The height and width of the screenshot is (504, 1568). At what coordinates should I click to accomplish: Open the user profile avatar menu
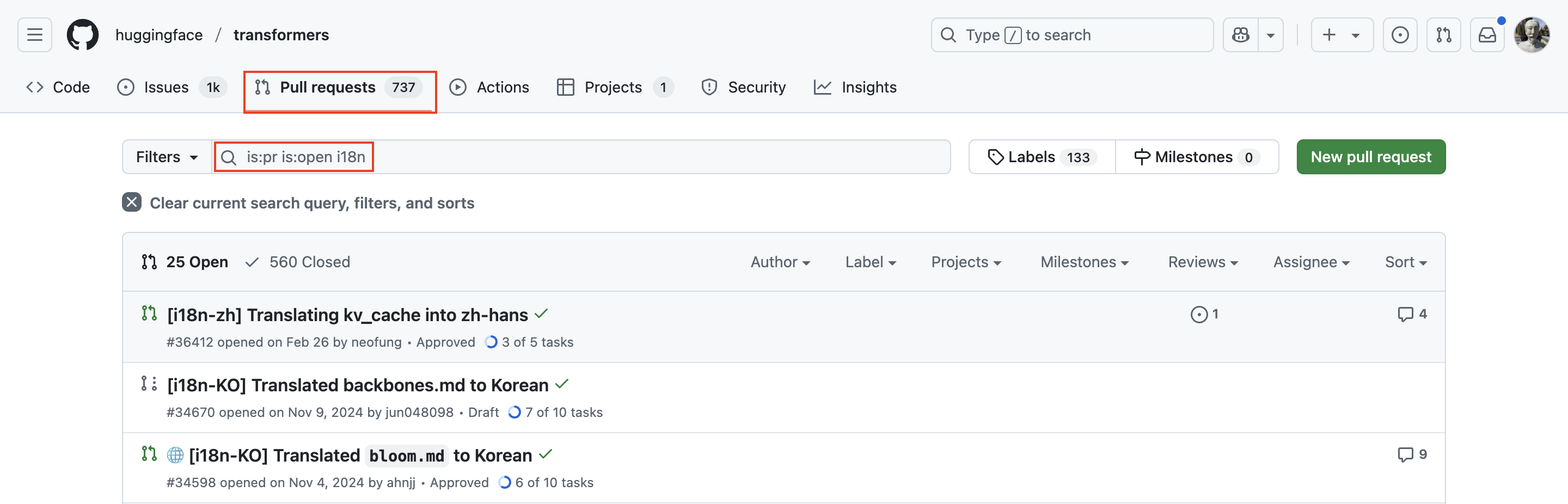pos(1532,35)
